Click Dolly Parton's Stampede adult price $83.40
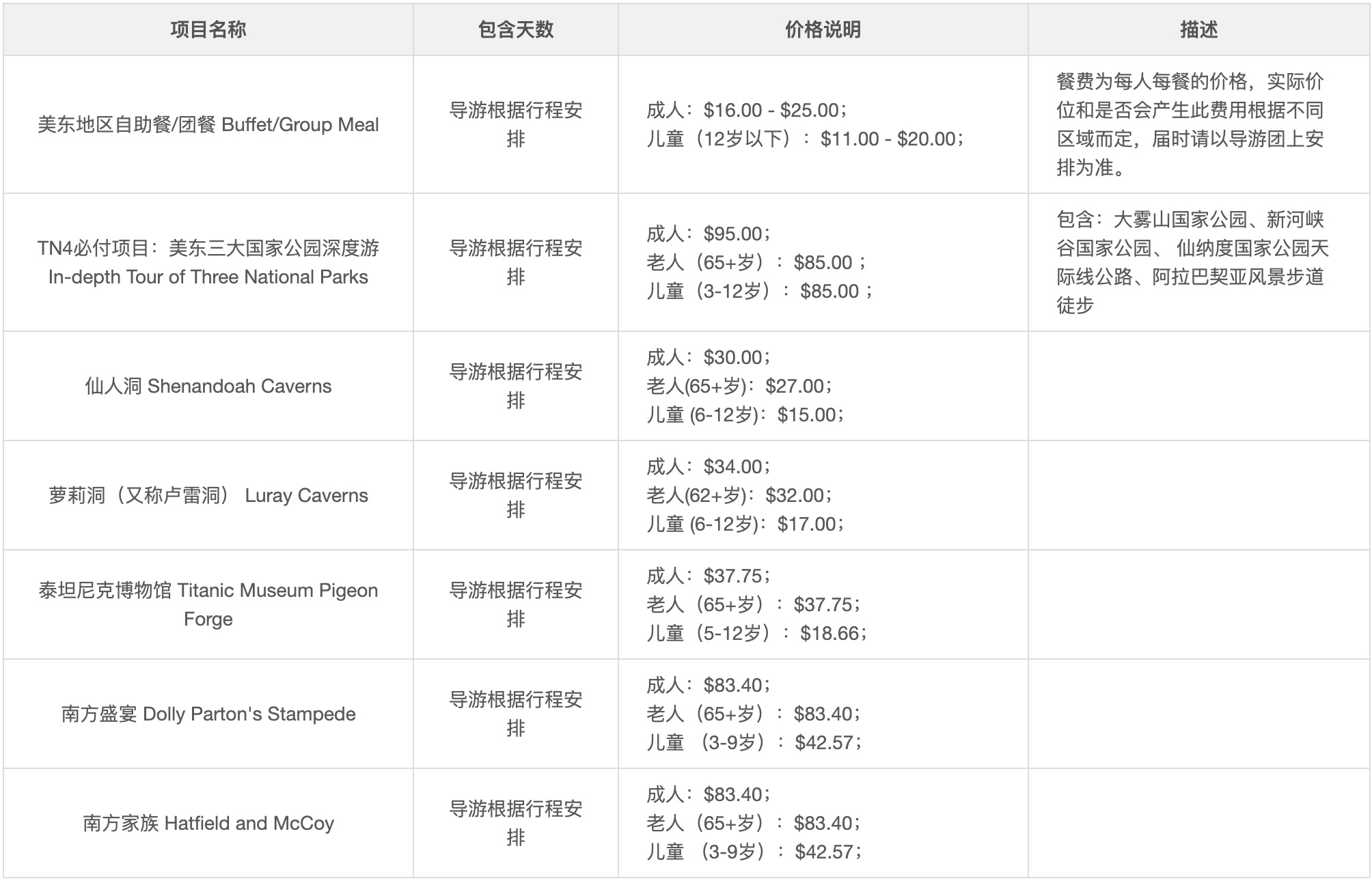The width and height of the screenshot is (1372, 881). 709,685
